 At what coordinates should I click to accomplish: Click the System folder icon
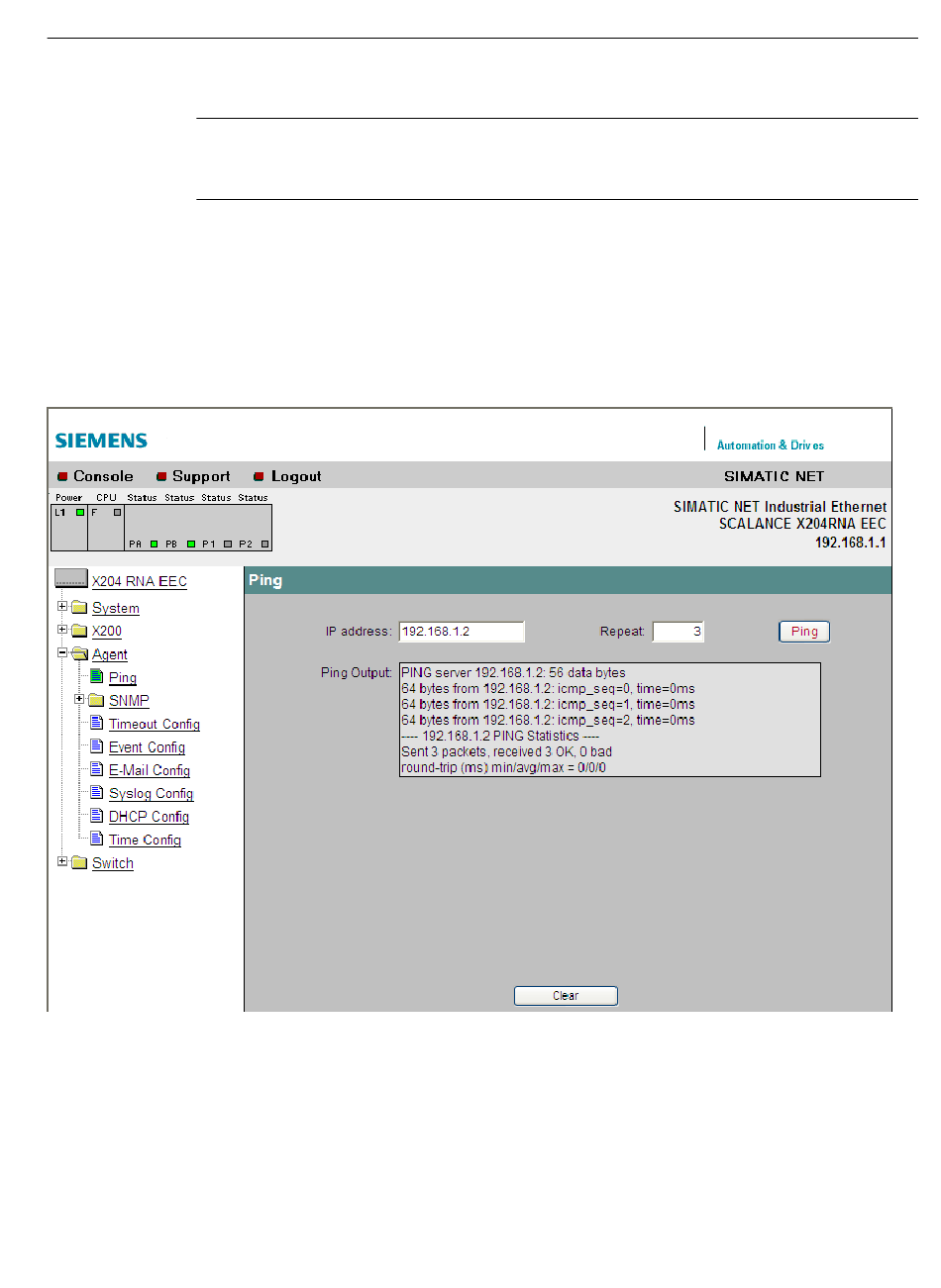(79, 608)
